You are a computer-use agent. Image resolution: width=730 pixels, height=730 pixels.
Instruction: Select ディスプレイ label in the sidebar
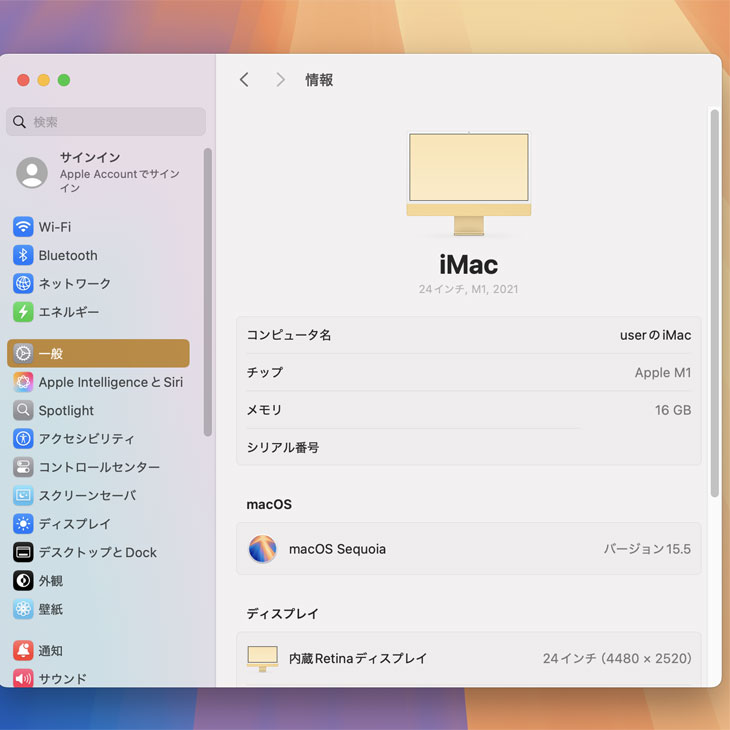tap(74, 524)
